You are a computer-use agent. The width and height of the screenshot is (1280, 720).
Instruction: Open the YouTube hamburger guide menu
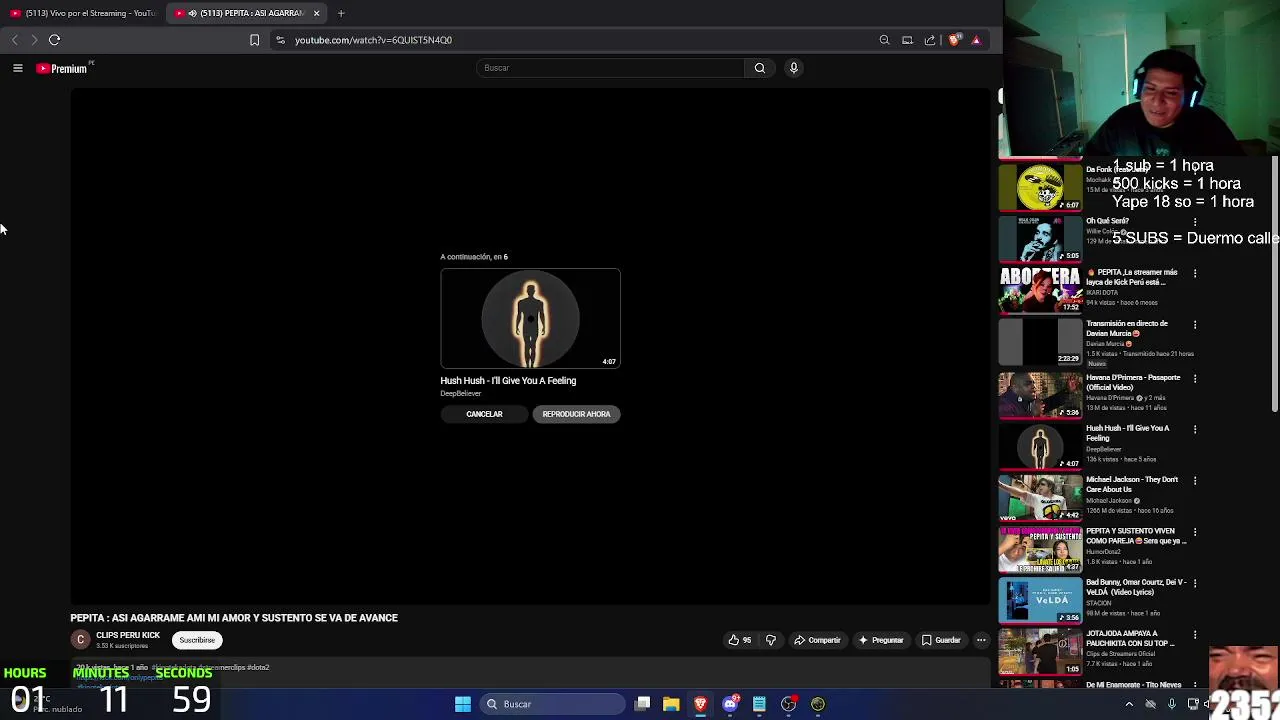17,68
